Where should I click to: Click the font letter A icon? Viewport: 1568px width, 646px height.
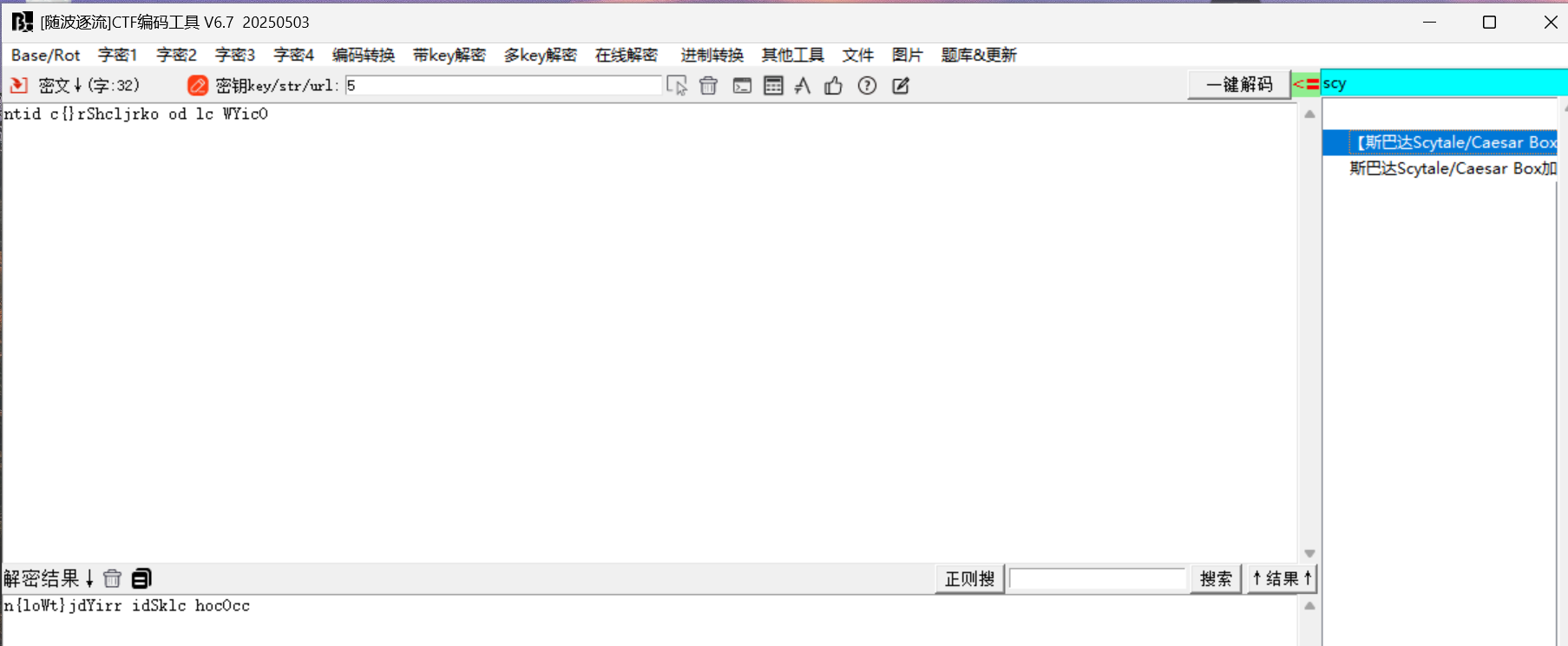[x=803, y=85]
